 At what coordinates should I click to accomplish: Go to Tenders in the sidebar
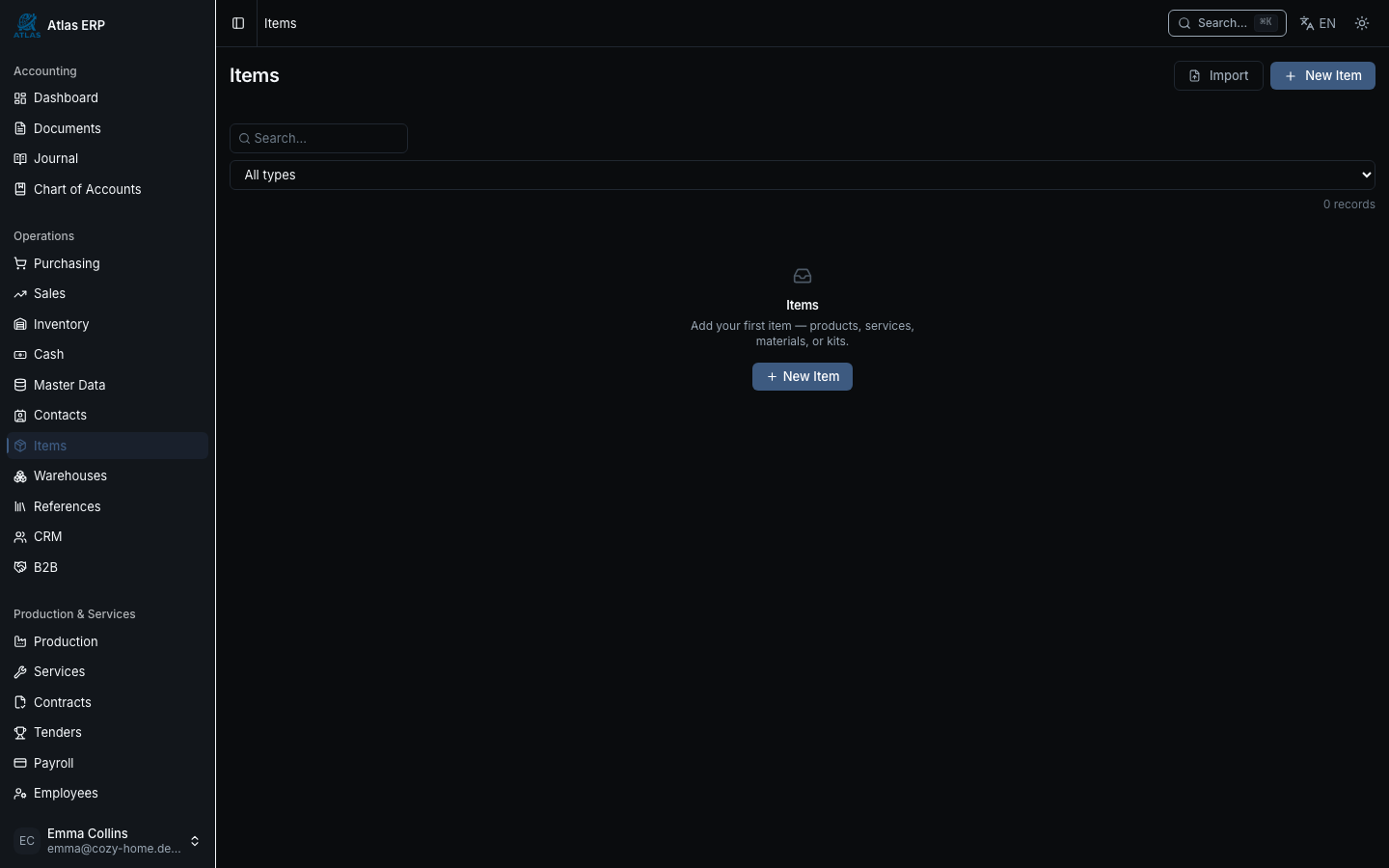pyautogui.click(x=107, y=733)
